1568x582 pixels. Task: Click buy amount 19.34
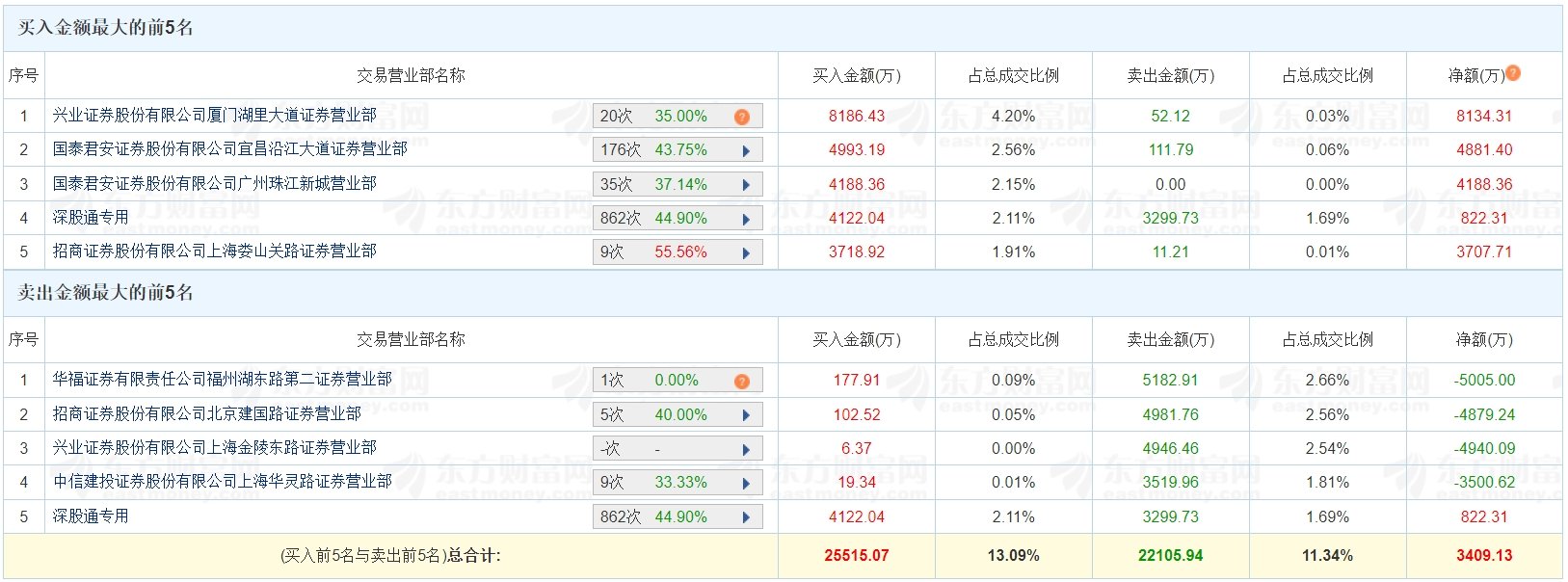[x=857, y=482]
